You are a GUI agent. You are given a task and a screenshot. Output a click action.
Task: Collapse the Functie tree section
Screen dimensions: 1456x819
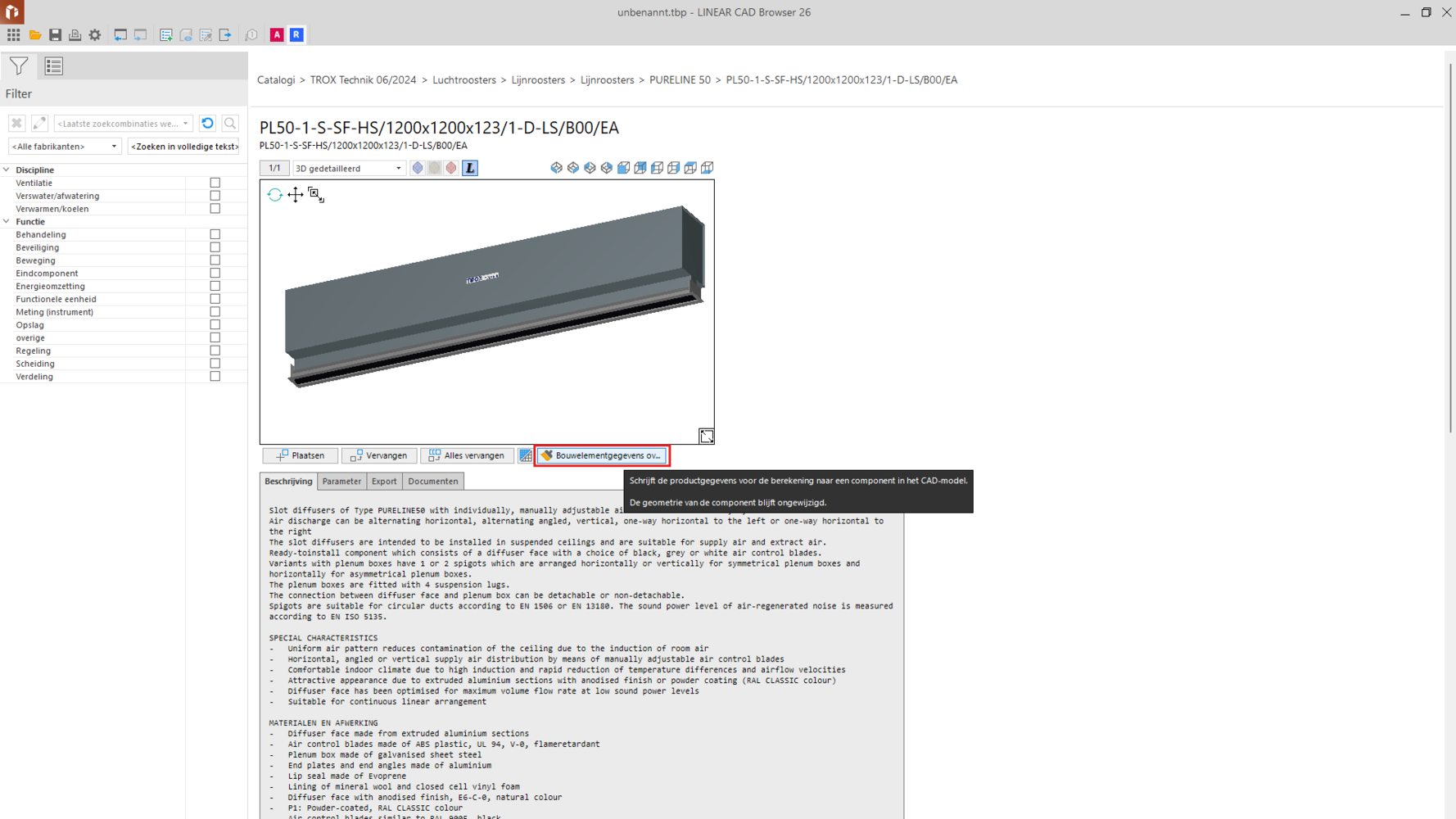(7, 222)
